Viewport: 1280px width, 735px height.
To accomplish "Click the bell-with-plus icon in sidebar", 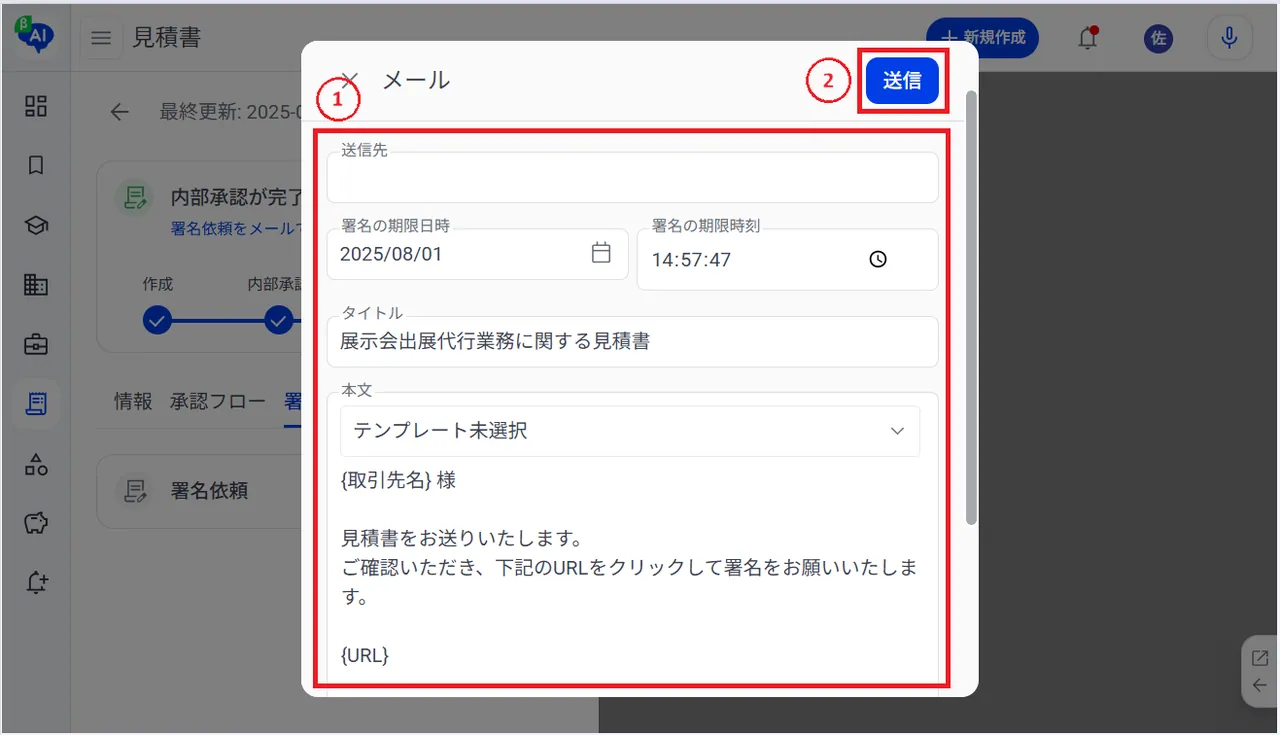I will (x=36, y=583).
